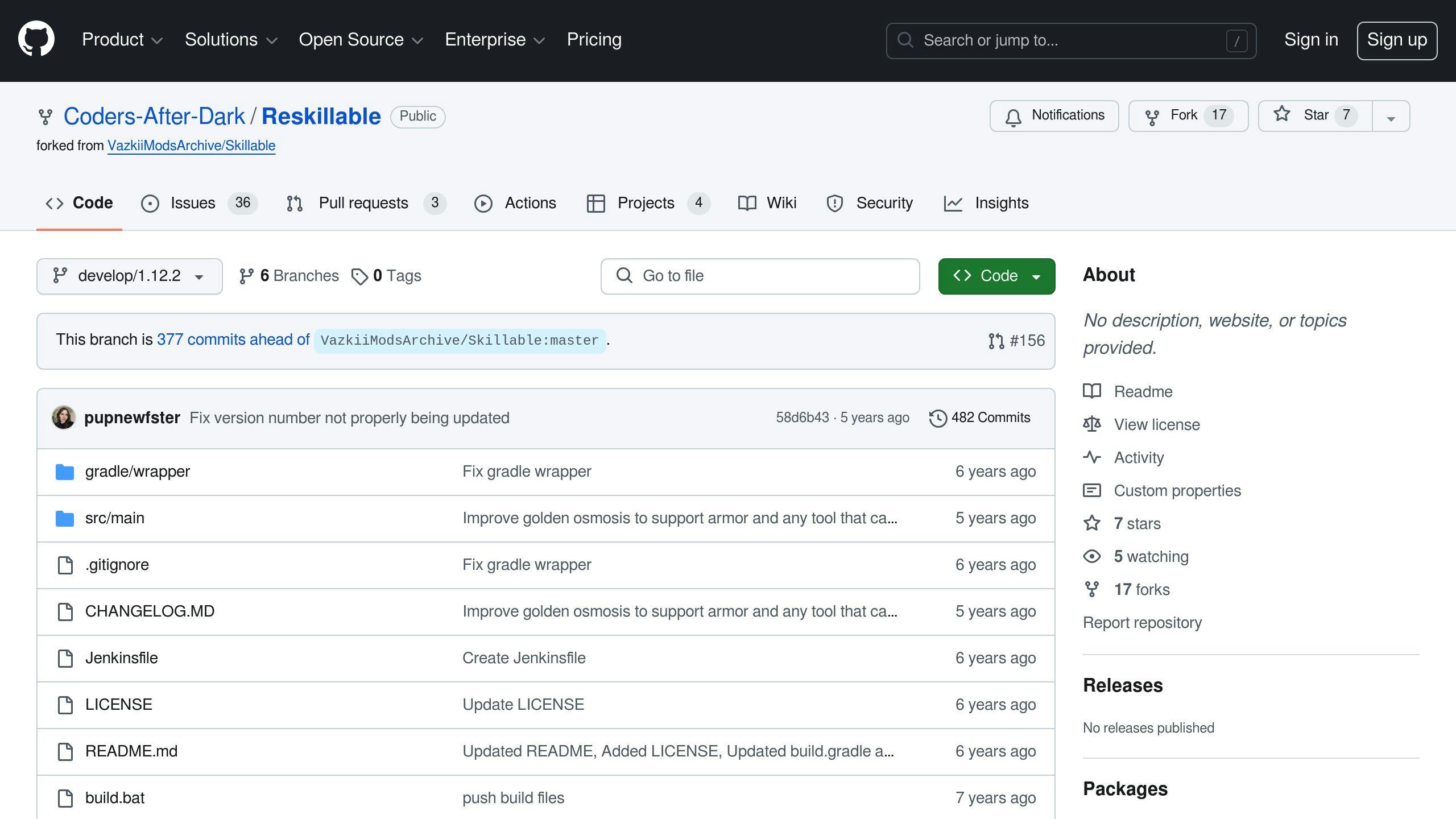Open the push build files commit message

click(514, 798)
